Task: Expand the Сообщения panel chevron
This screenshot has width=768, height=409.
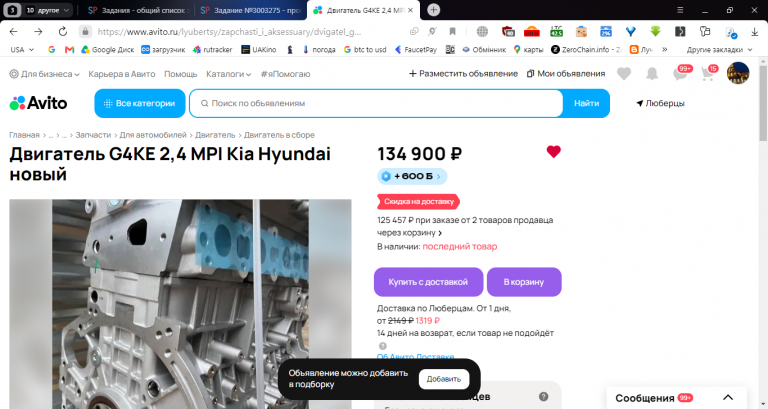Action: click(728, 398)
